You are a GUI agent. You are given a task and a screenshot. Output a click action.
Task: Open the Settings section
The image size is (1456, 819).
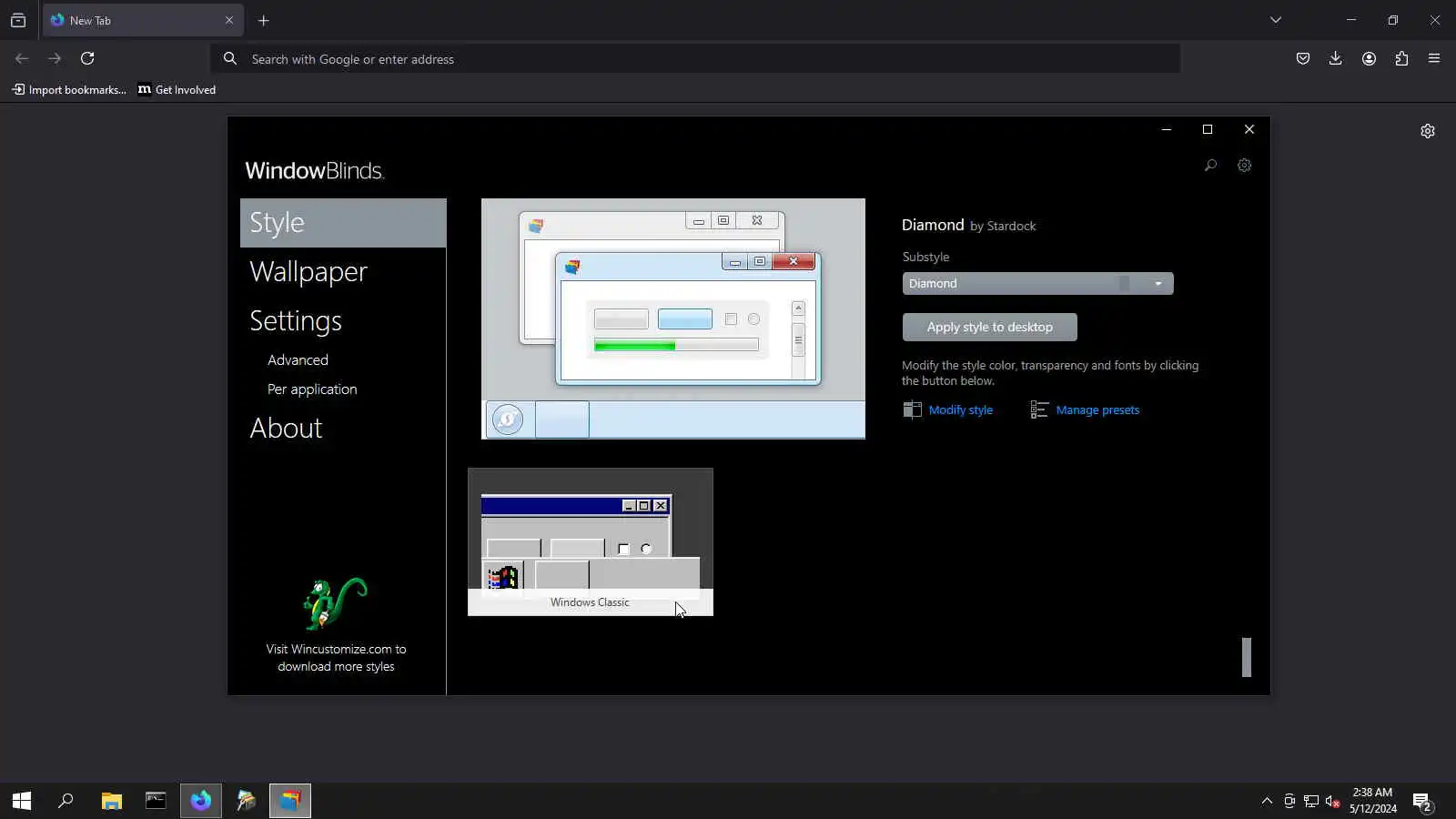point(296,320)
